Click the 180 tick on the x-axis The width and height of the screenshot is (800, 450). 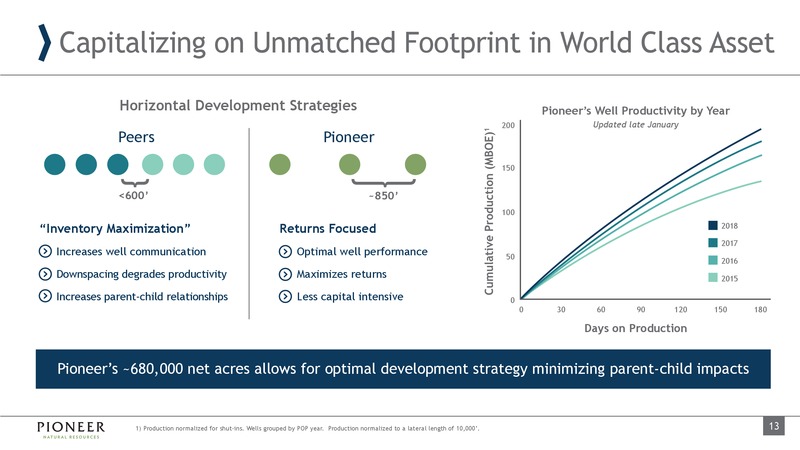point(761,309)
